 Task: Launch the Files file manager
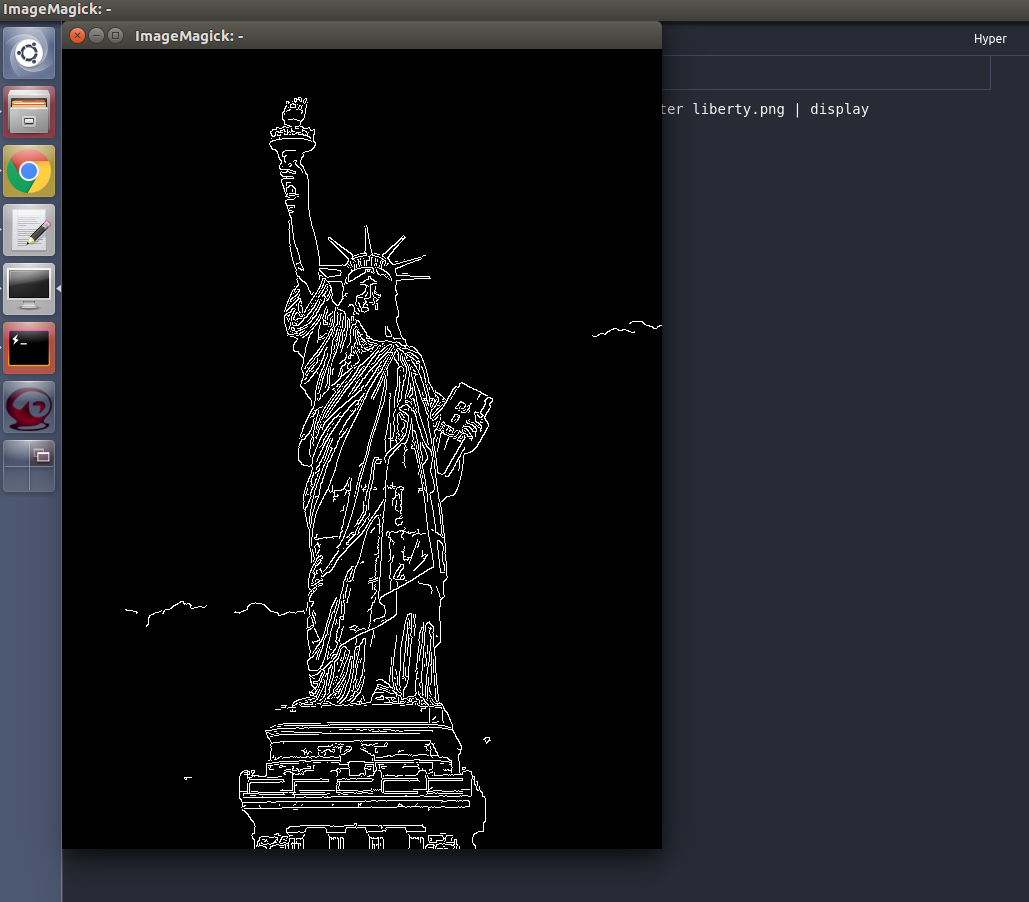point(29,111)
